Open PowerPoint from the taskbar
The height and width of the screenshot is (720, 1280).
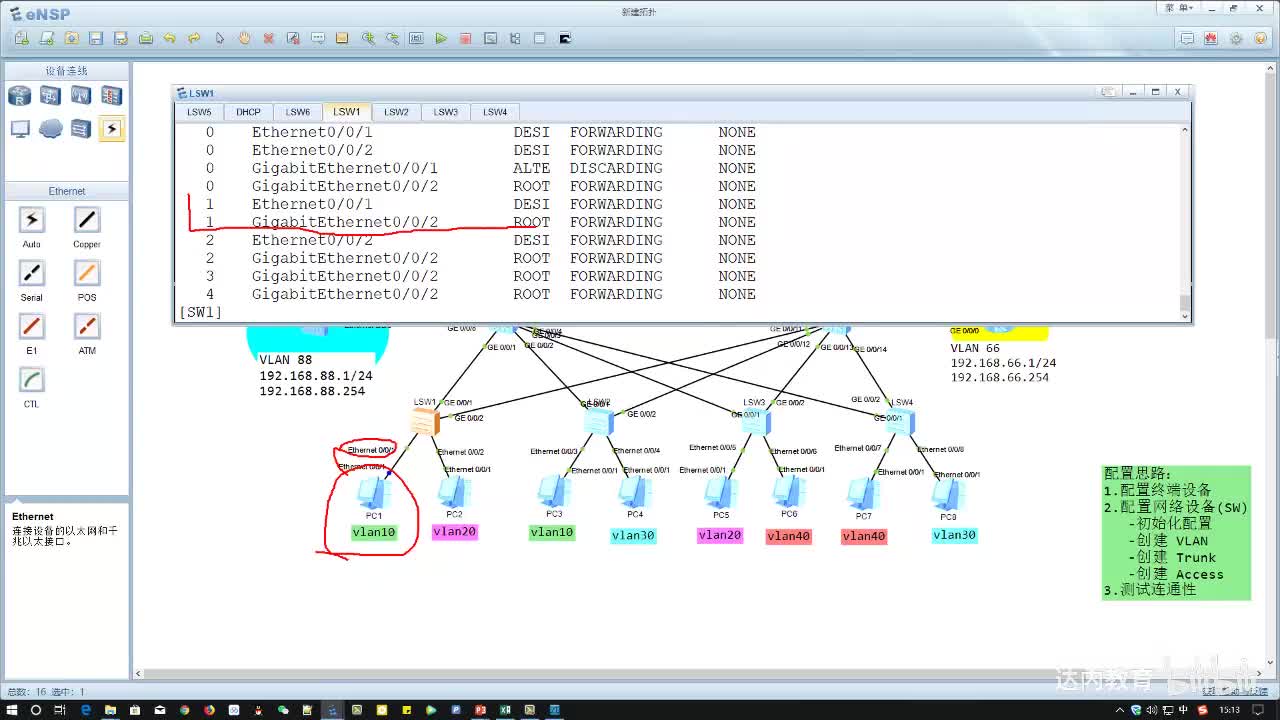[480, 710]
